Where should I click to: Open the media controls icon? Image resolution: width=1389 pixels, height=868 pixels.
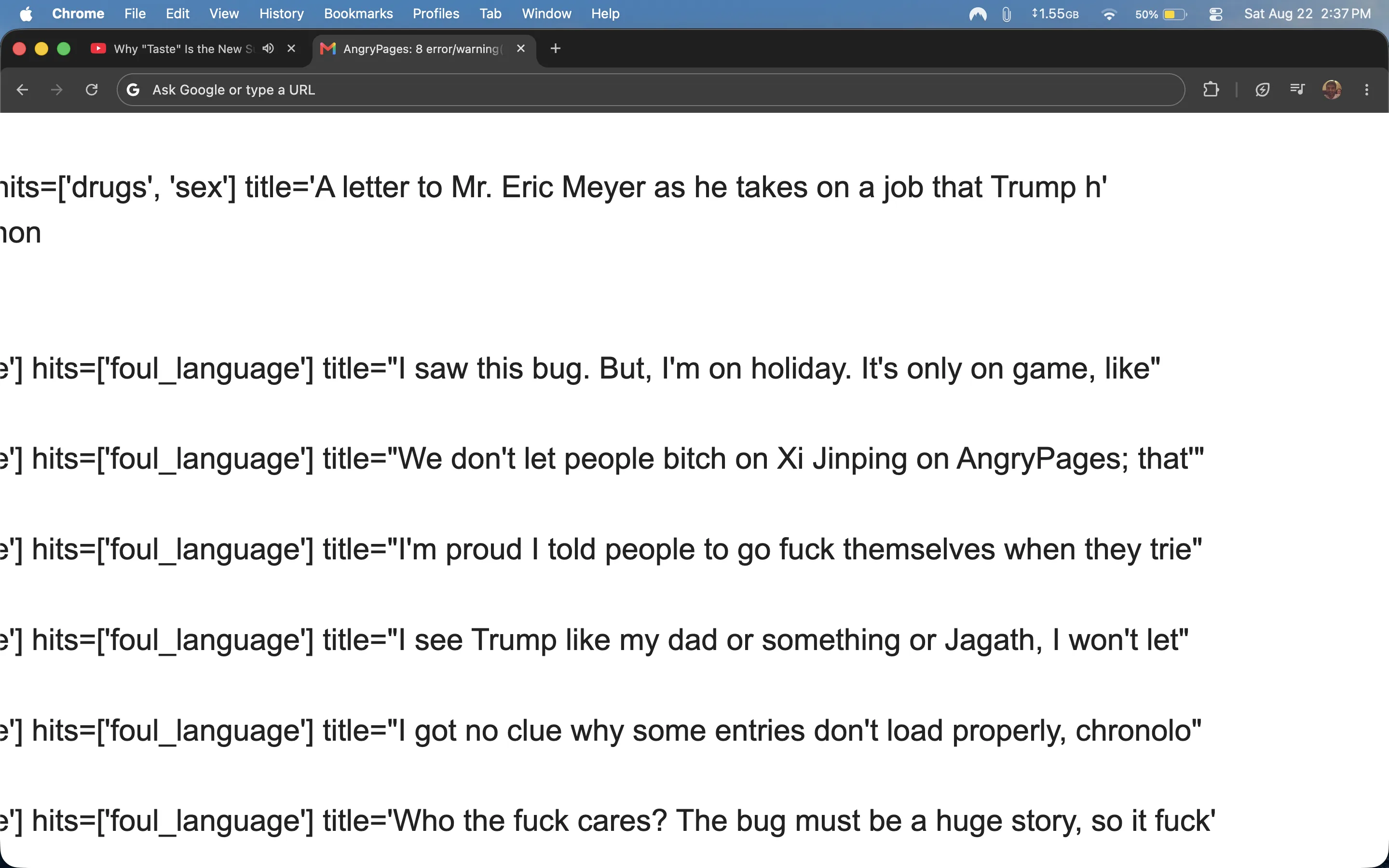(x=1297, y=90)
